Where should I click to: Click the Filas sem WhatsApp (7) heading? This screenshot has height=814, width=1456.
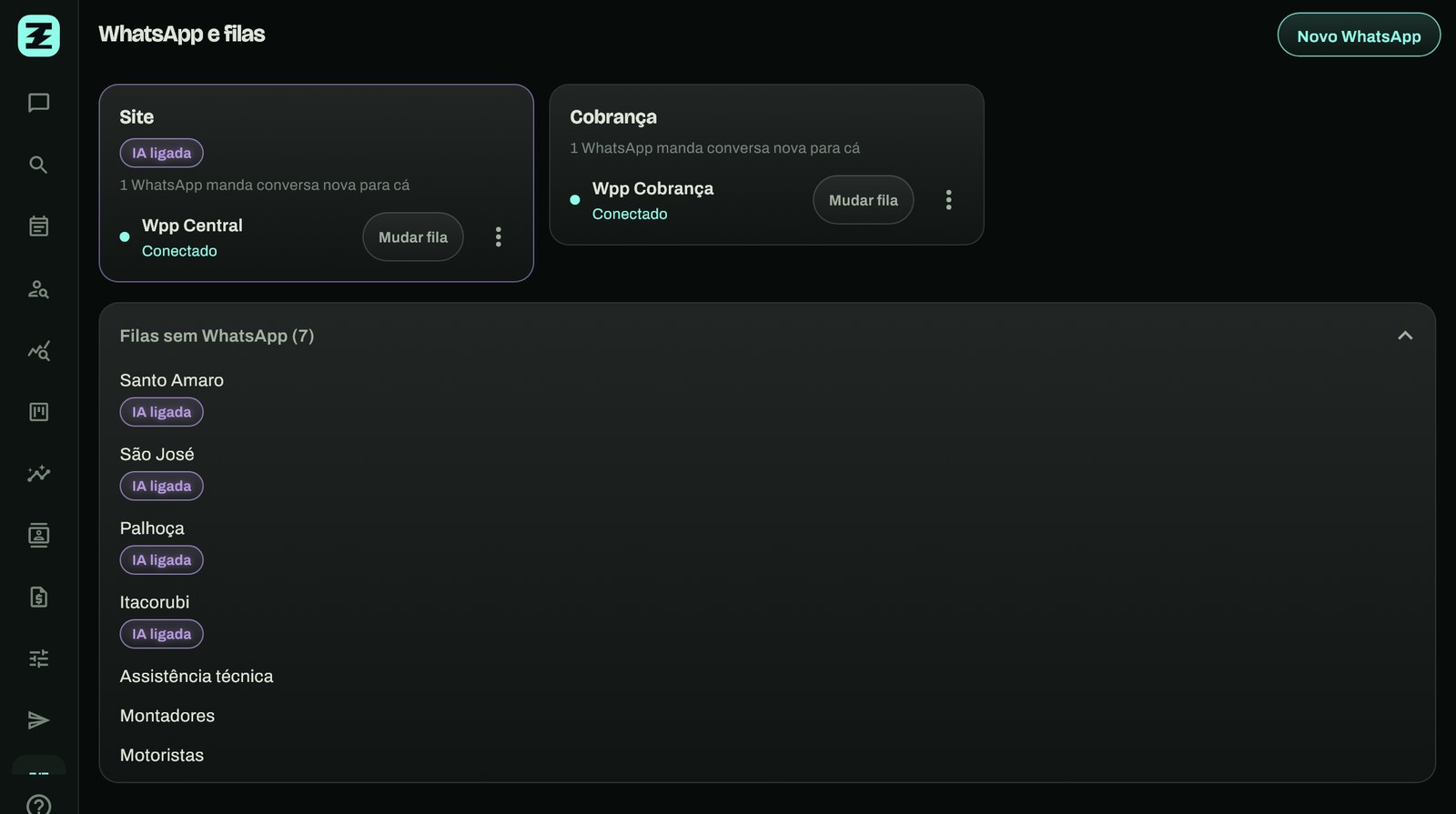[x=217, y=336]
